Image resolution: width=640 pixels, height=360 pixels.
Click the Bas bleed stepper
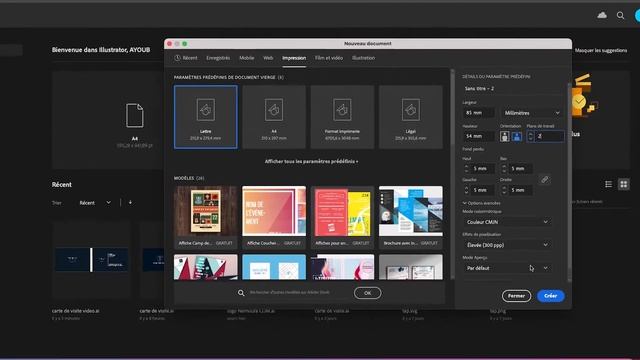[504, 169]
